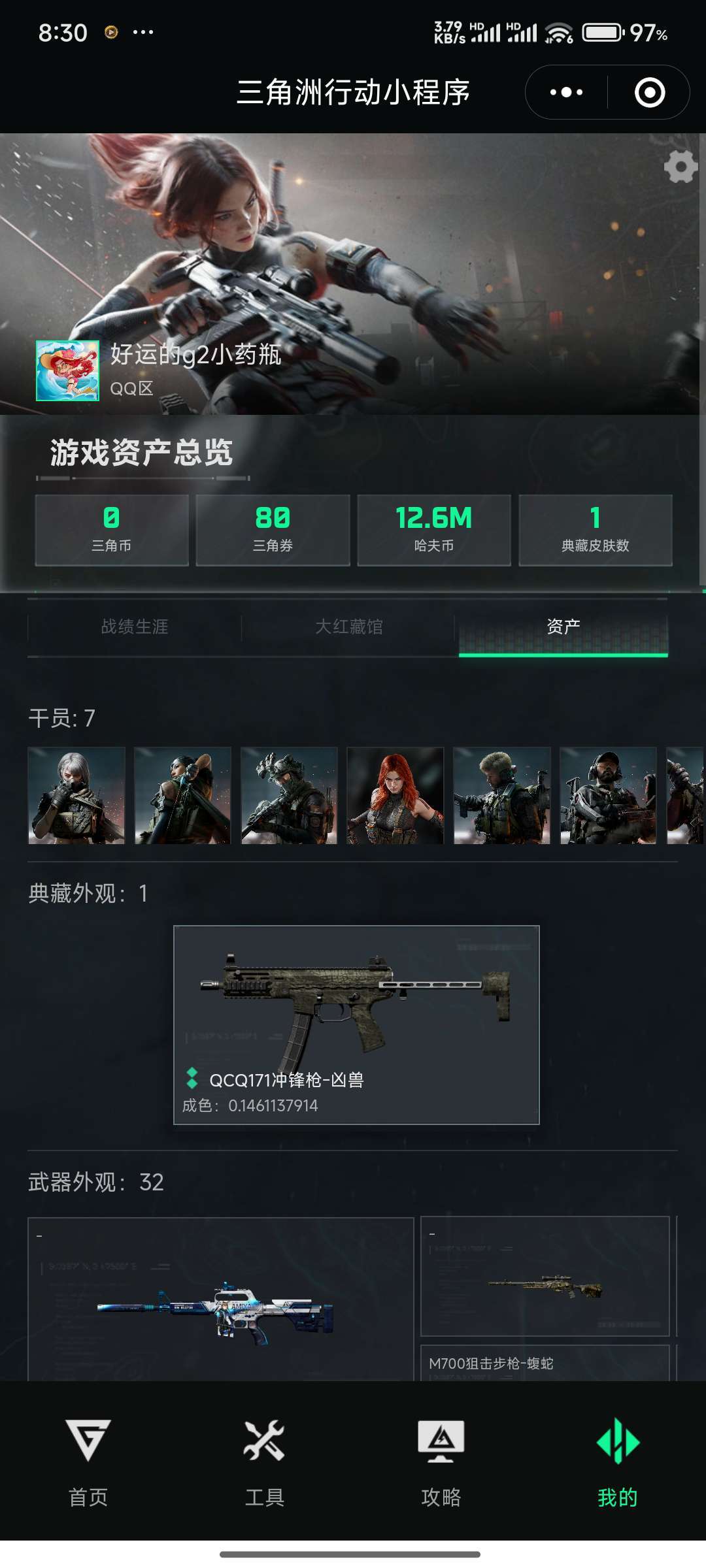The image size is (706, 1568).
Task: Open the 三角币 balance tile
Action: 112,530
